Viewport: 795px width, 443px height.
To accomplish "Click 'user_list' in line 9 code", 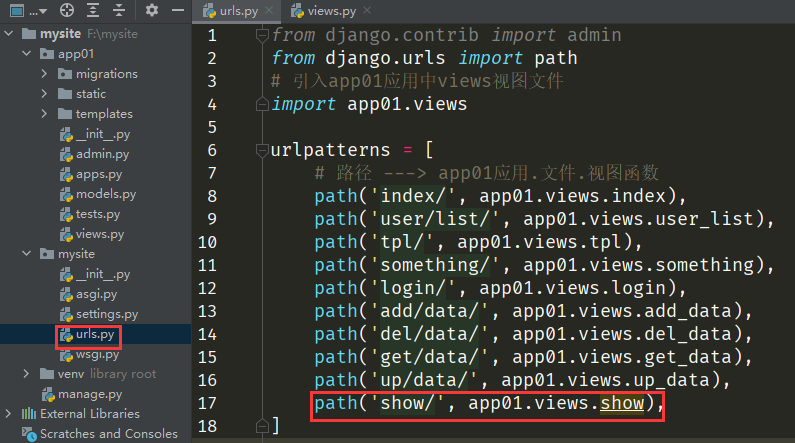I will 705,219.
